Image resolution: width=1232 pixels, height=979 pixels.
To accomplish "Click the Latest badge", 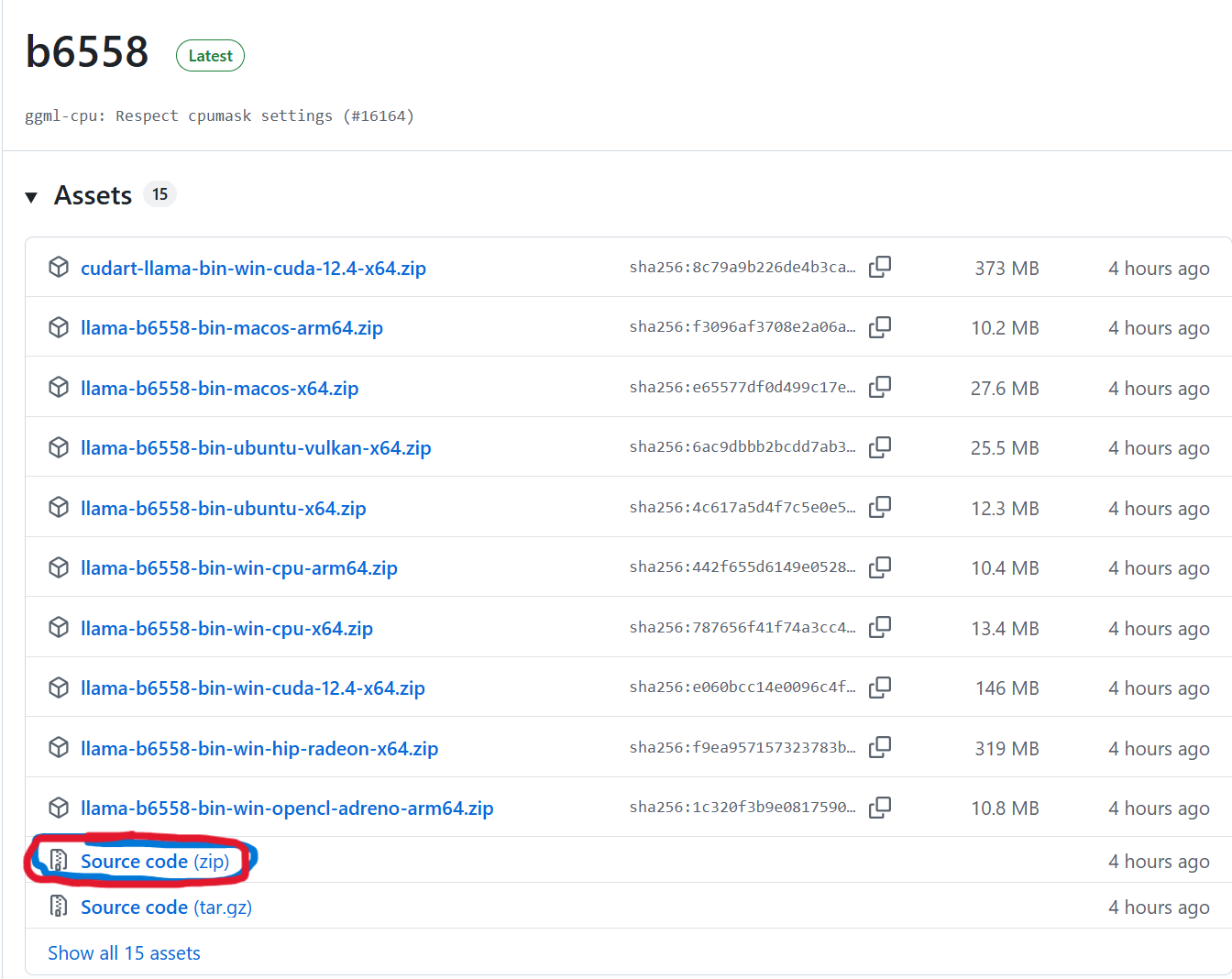I will pyautogui.click(x=210, y=56).
